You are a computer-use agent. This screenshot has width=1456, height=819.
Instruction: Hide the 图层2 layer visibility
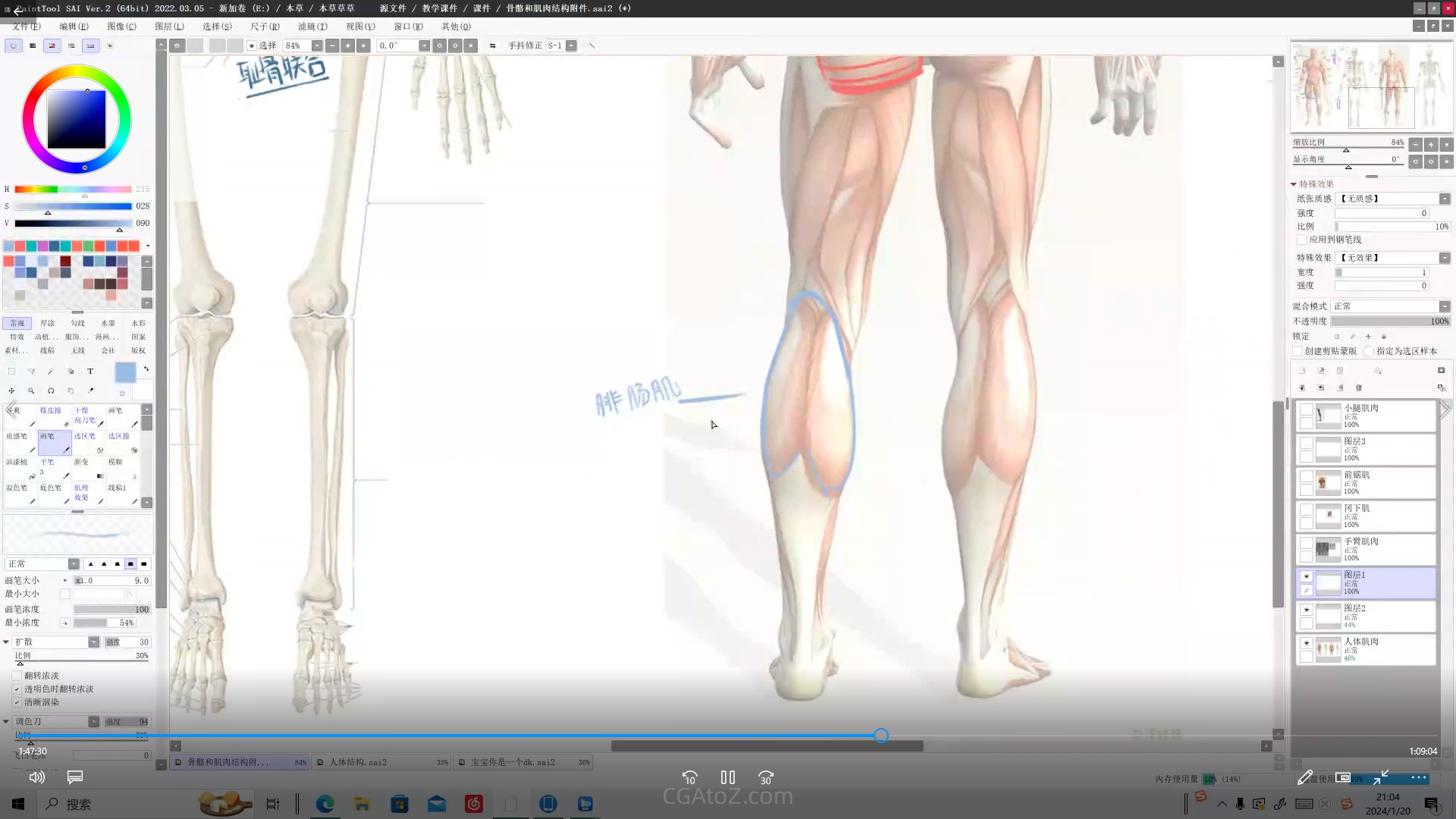[1307, 610]
